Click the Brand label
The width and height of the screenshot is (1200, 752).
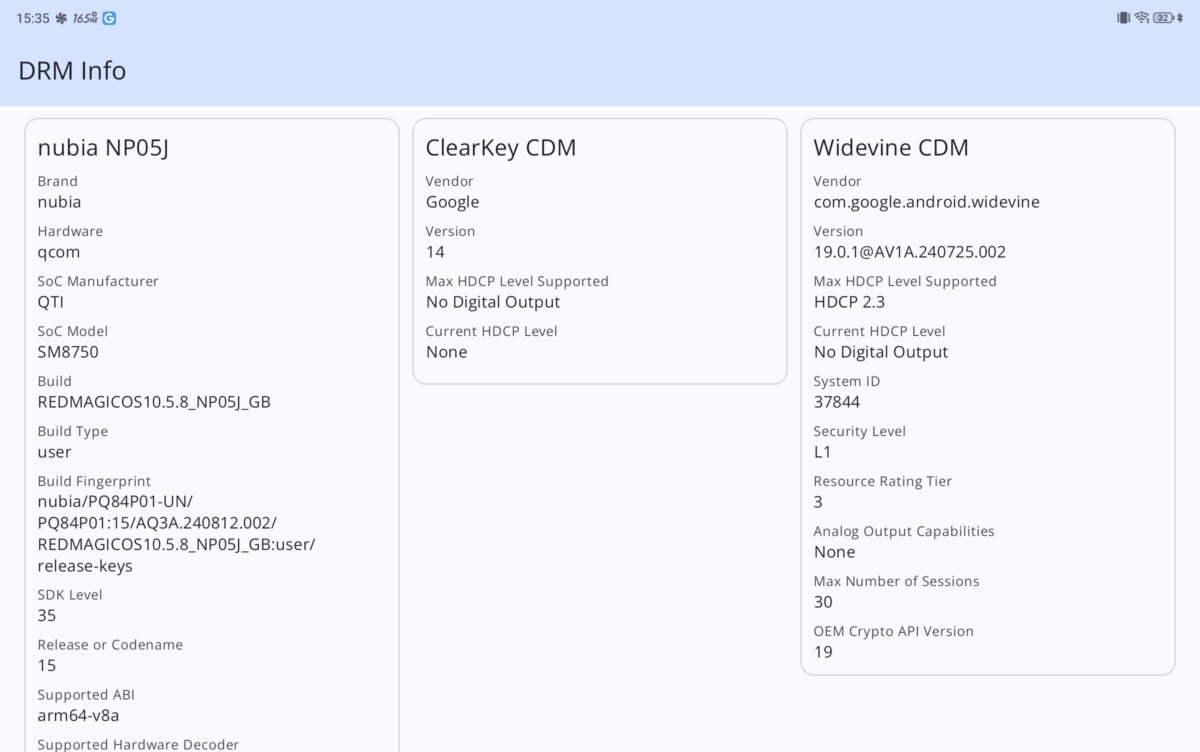[58, 181]
